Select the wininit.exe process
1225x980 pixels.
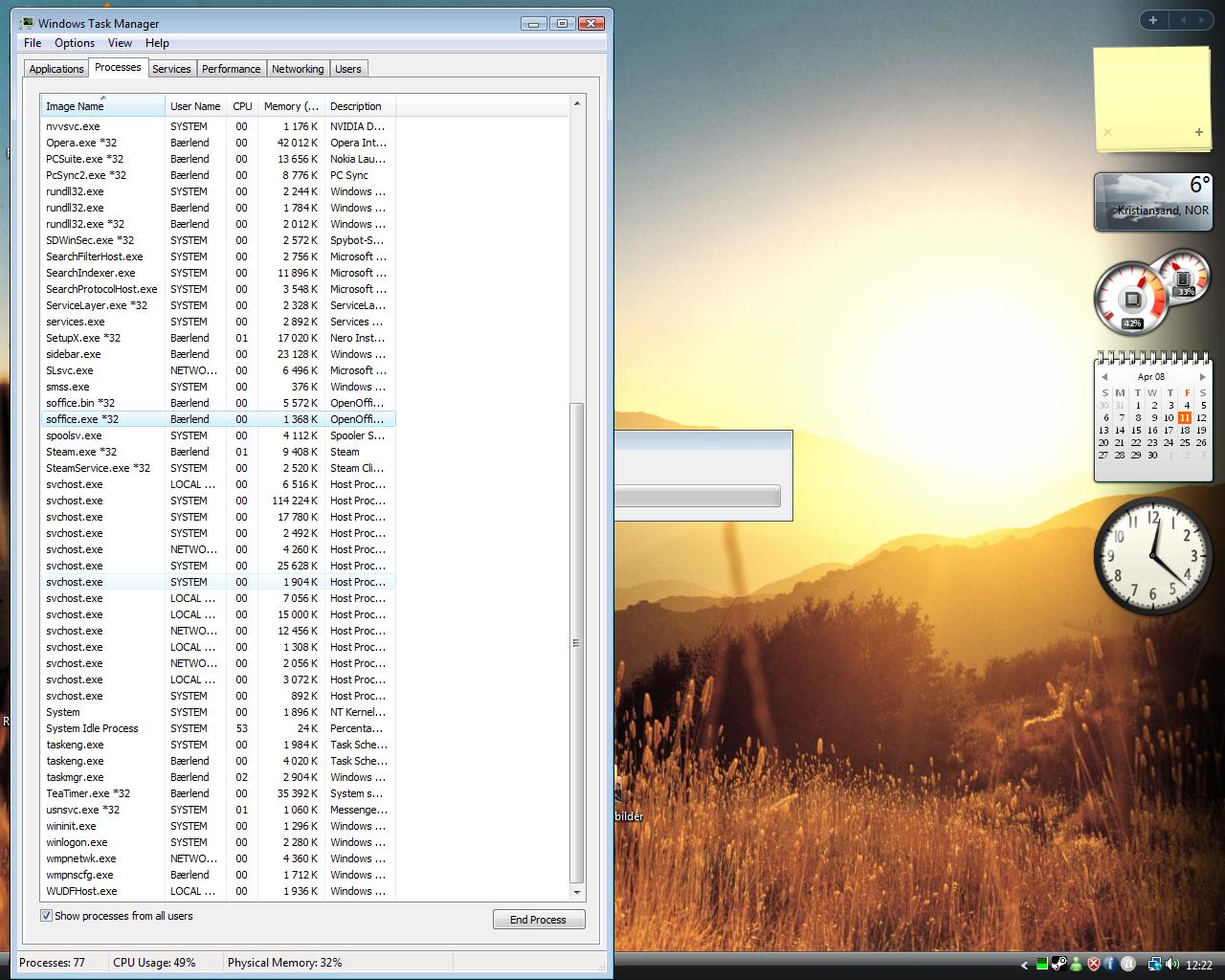click(x=218, y=826)
